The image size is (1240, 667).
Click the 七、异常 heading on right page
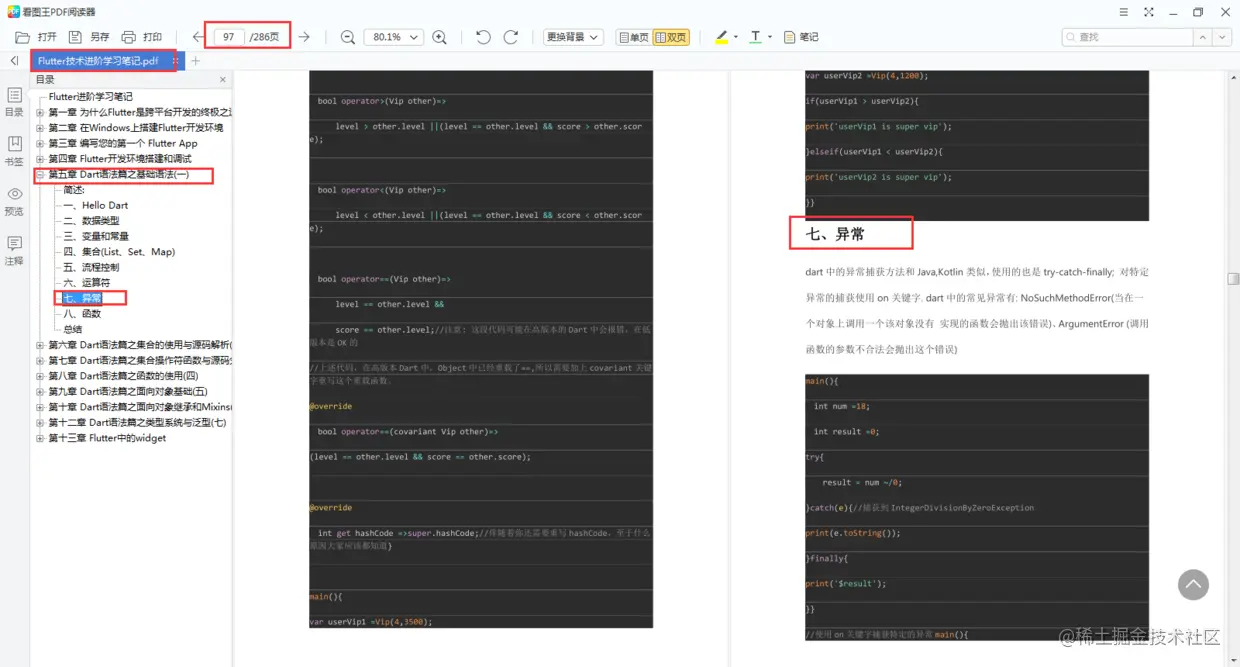[x=835, y=234]
